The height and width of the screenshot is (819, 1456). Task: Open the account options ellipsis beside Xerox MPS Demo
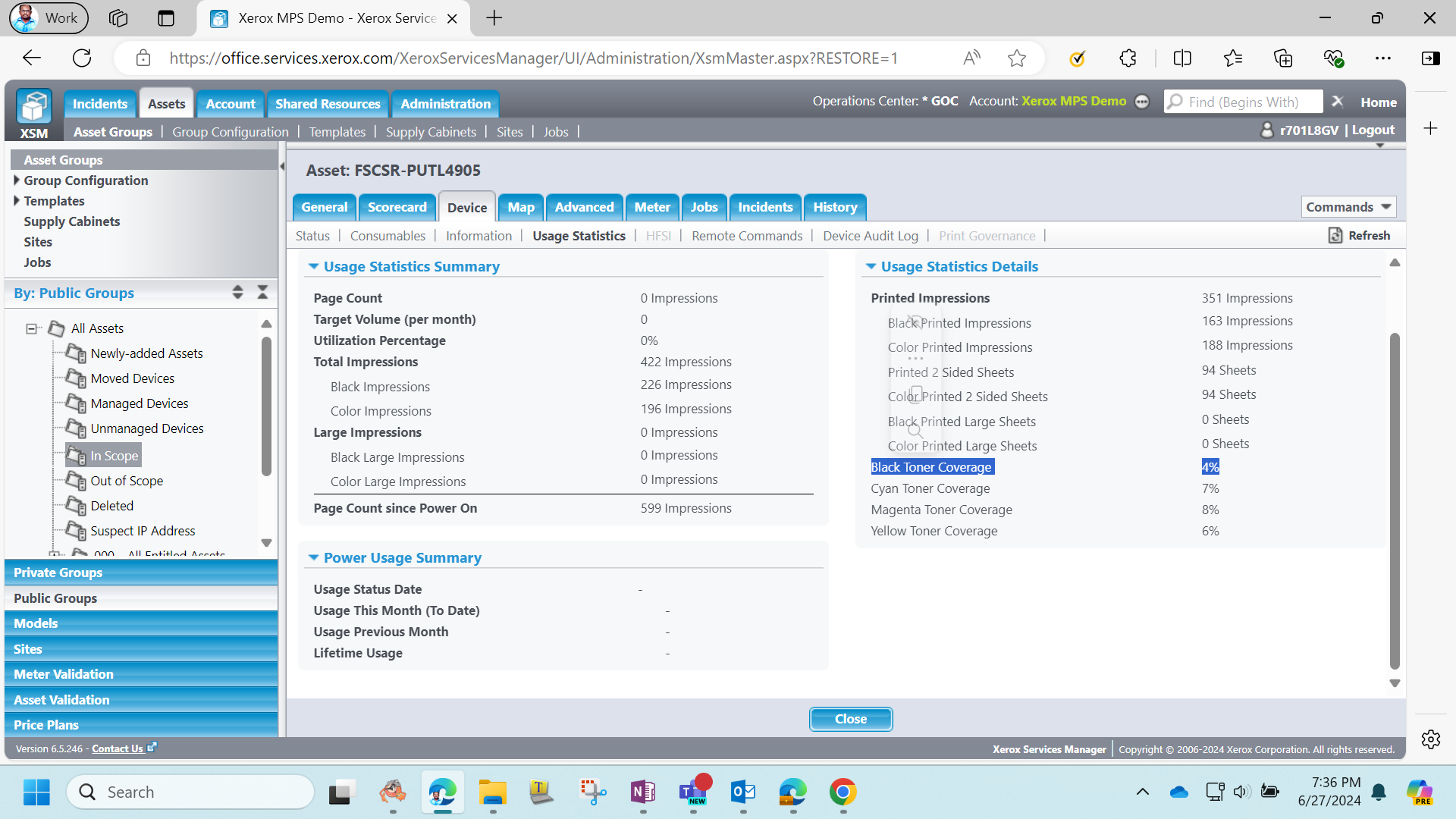coord(1142,102)
